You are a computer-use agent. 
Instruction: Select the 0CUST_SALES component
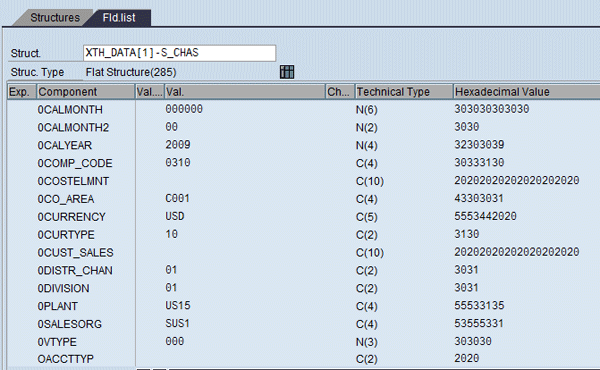pos(75,253)
